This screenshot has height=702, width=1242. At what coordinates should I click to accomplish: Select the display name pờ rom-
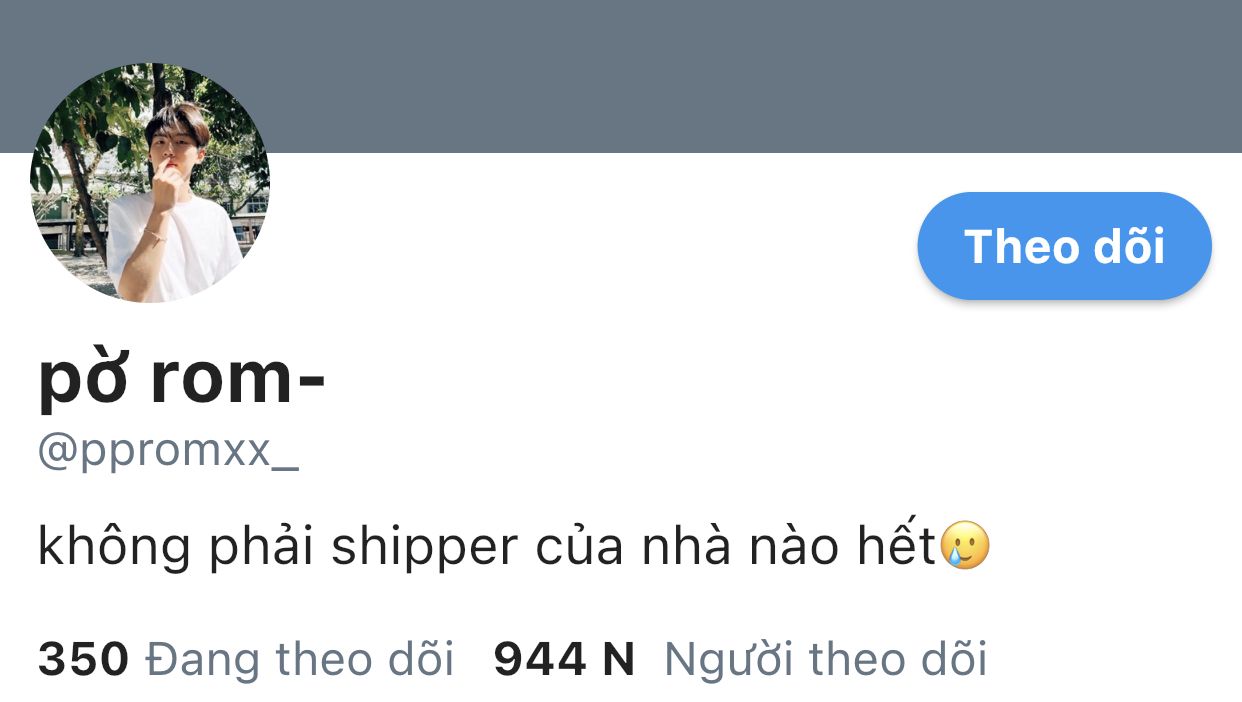coord(182,382)
